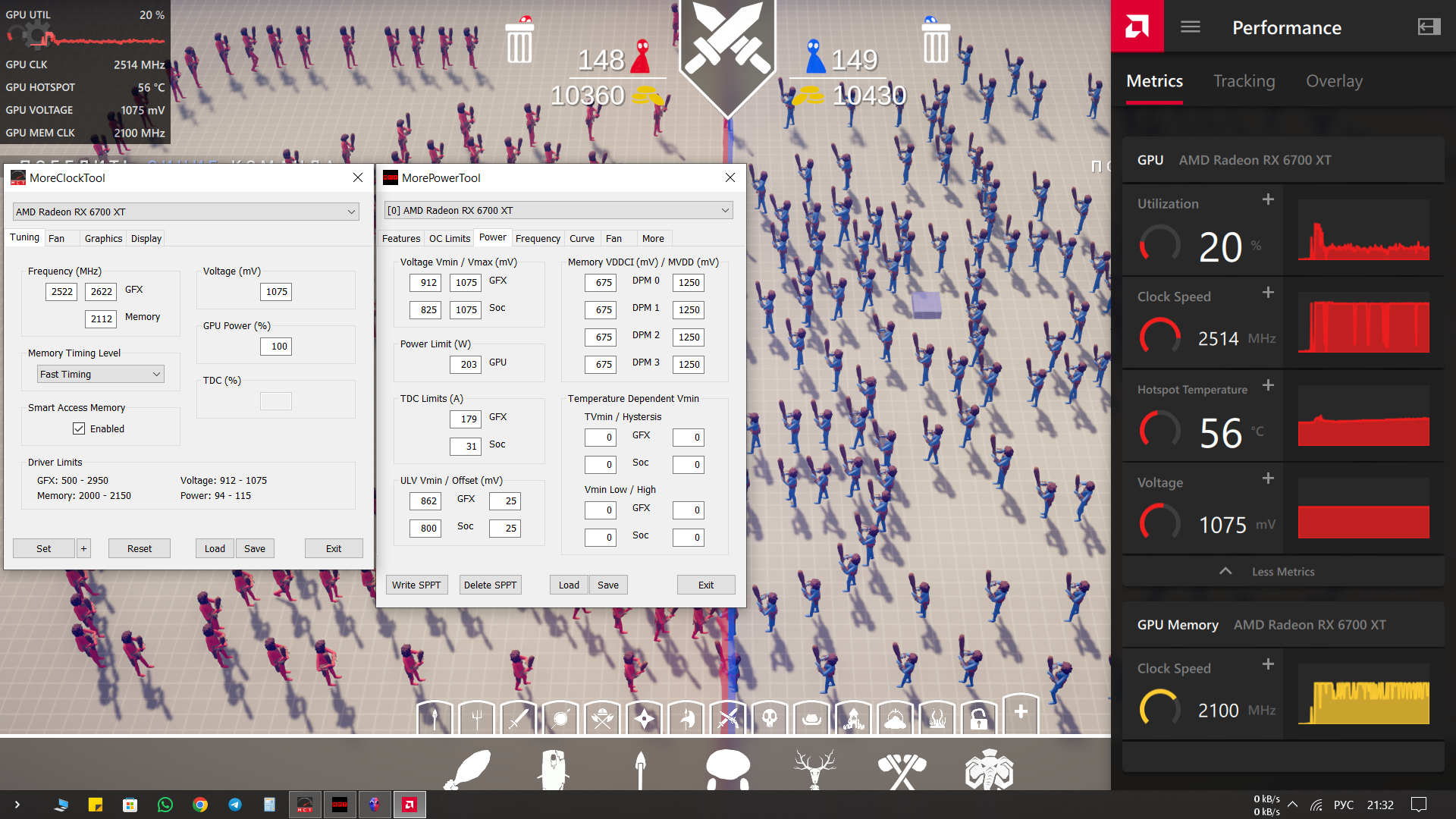
Task: Click the plus beside GPU Voltage metric
Action: 1268,479
